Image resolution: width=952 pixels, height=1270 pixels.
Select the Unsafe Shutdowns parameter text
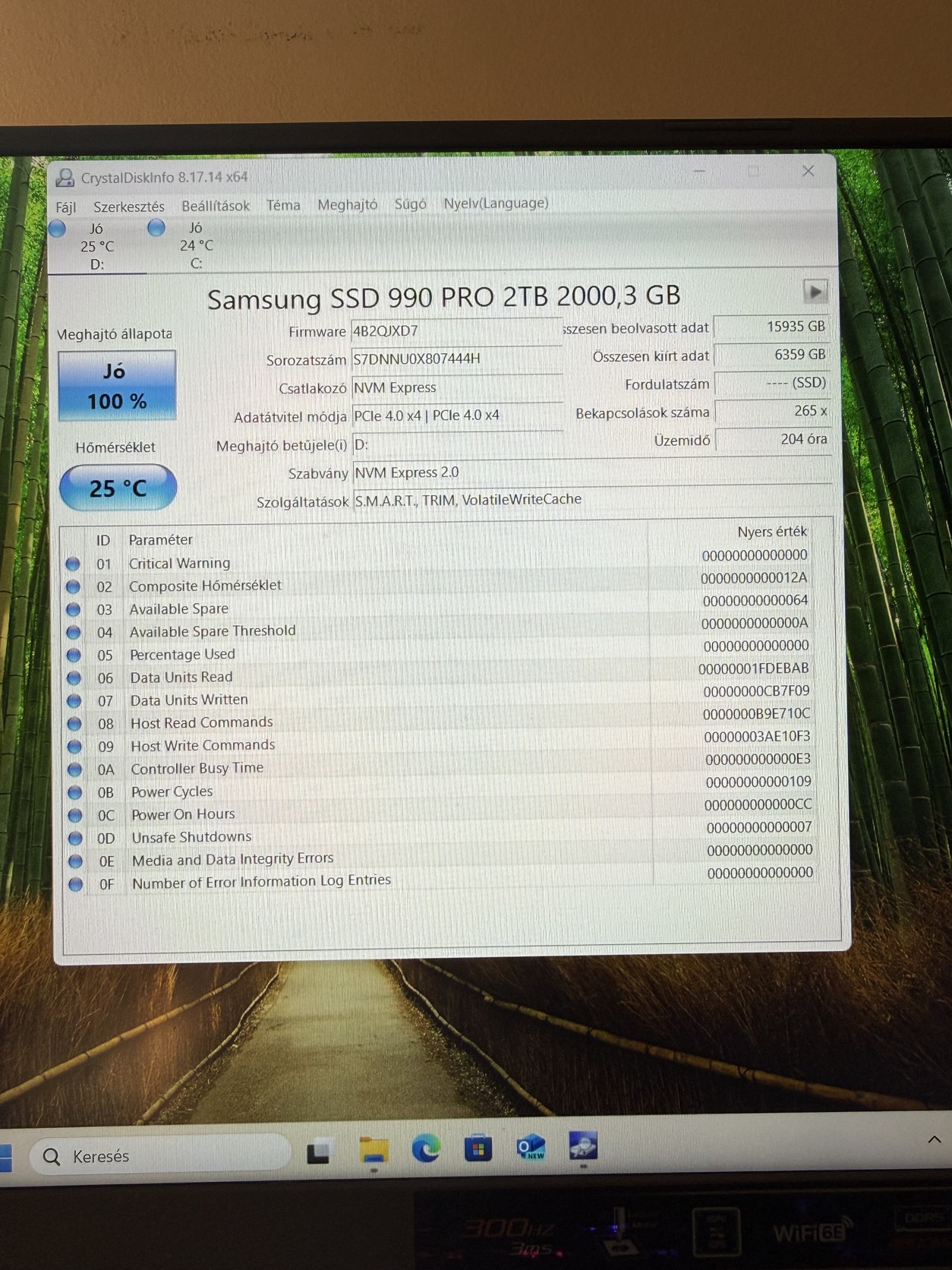[x=191, y=836]
